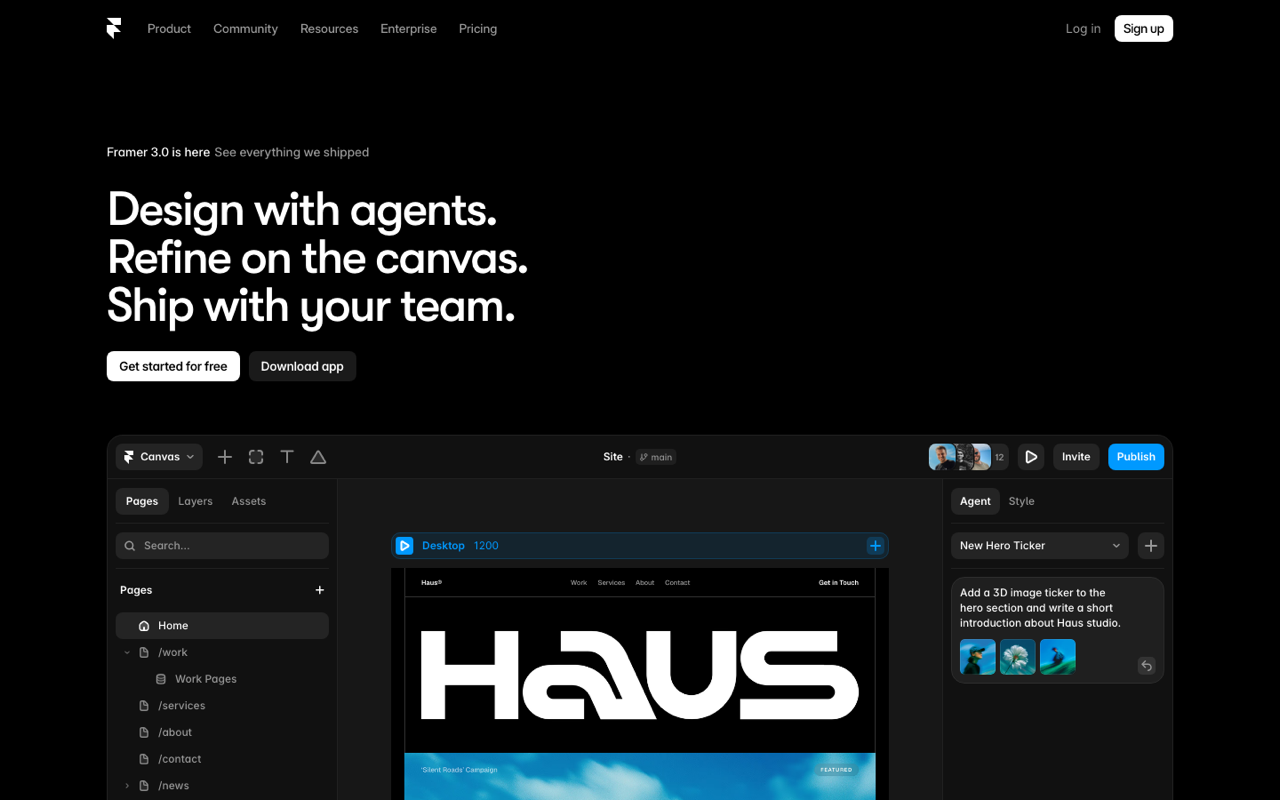Click the Invite button
The height and width of the screenshot is (800, 1280).
1076,457
